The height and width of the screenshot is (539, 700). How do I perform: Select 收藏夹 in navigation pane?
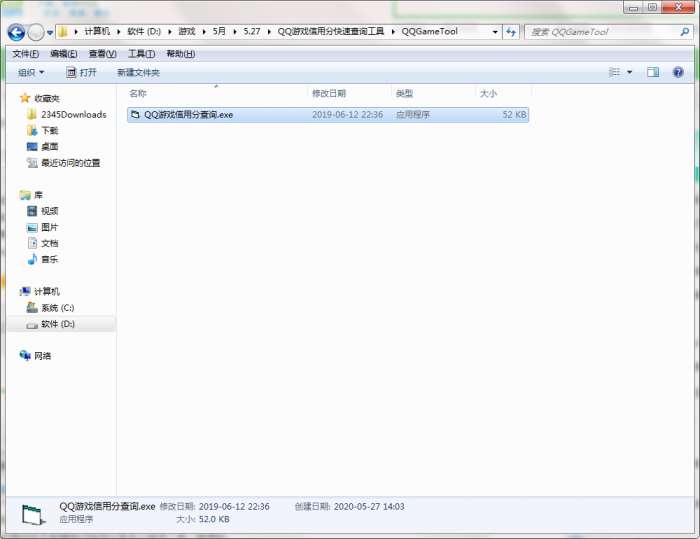47,99
